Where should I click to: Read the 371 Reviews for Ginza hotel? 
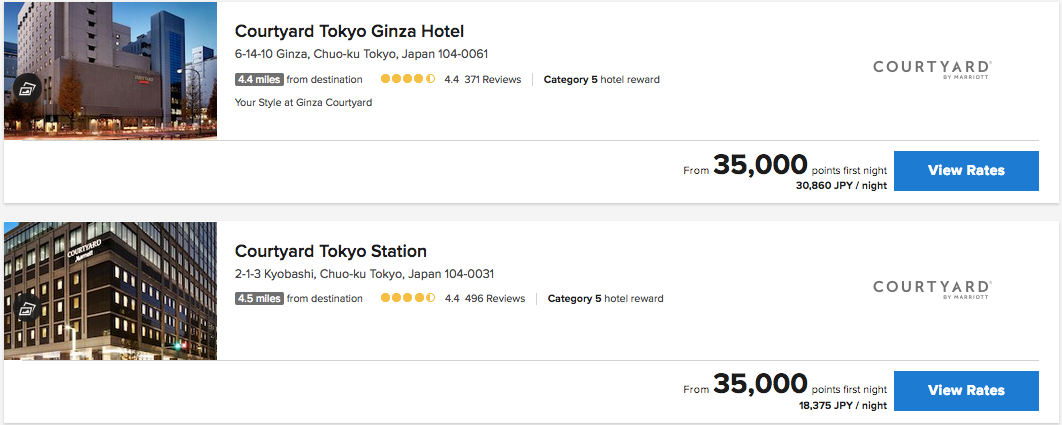point(492,80)
